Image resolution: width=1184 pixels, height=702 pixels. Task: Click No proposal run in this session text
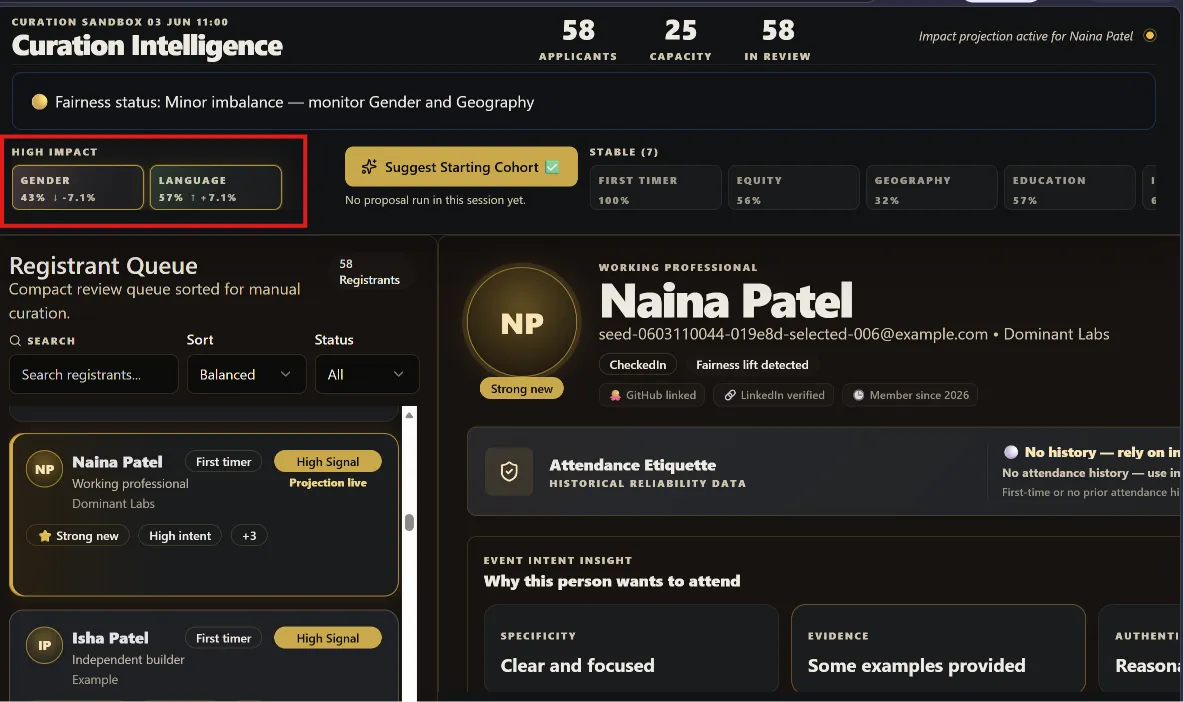435,200
